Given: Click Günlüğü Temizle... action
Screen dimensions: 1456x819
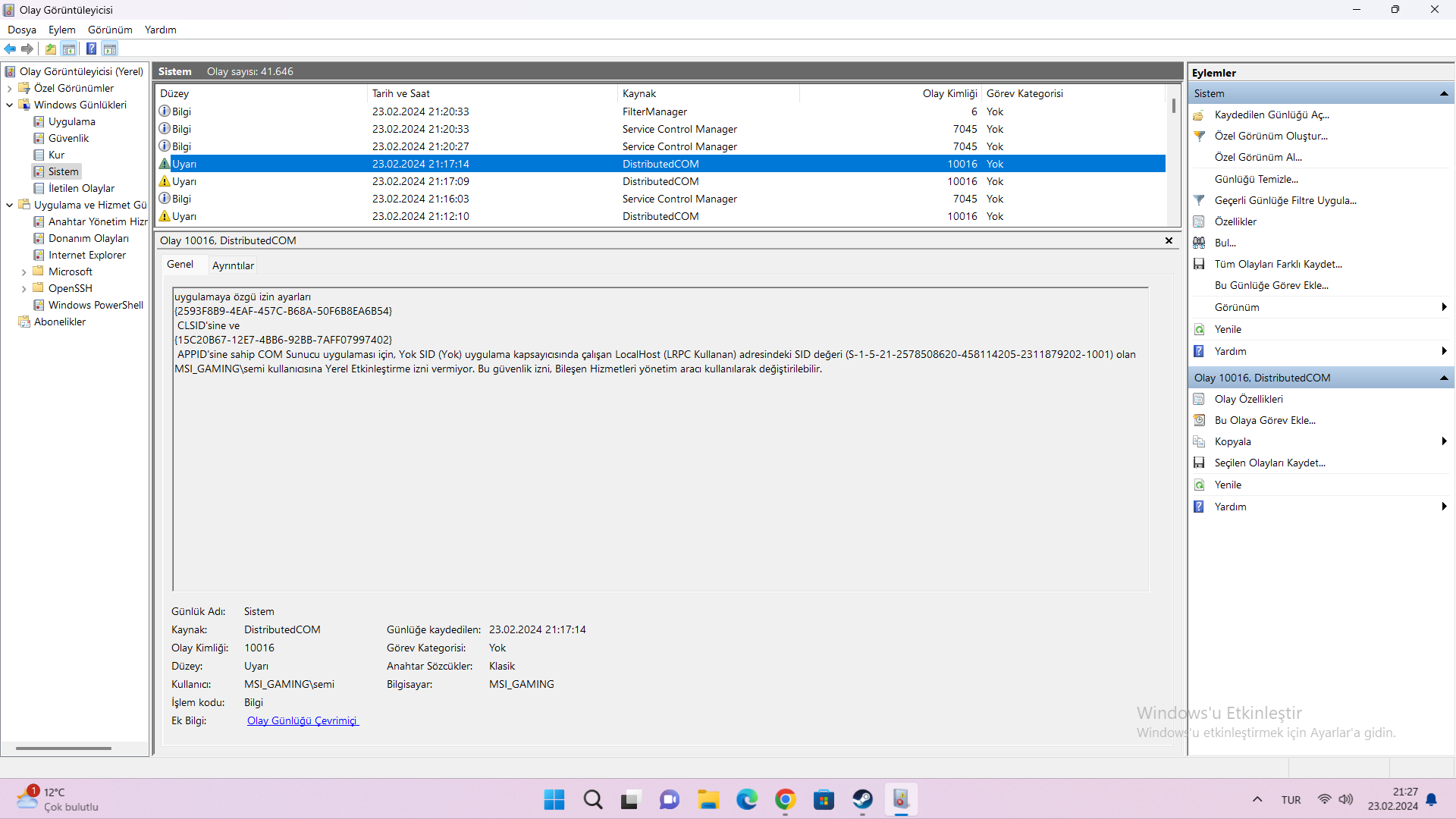Looking at the screenshot, I should click(1256, 179).
